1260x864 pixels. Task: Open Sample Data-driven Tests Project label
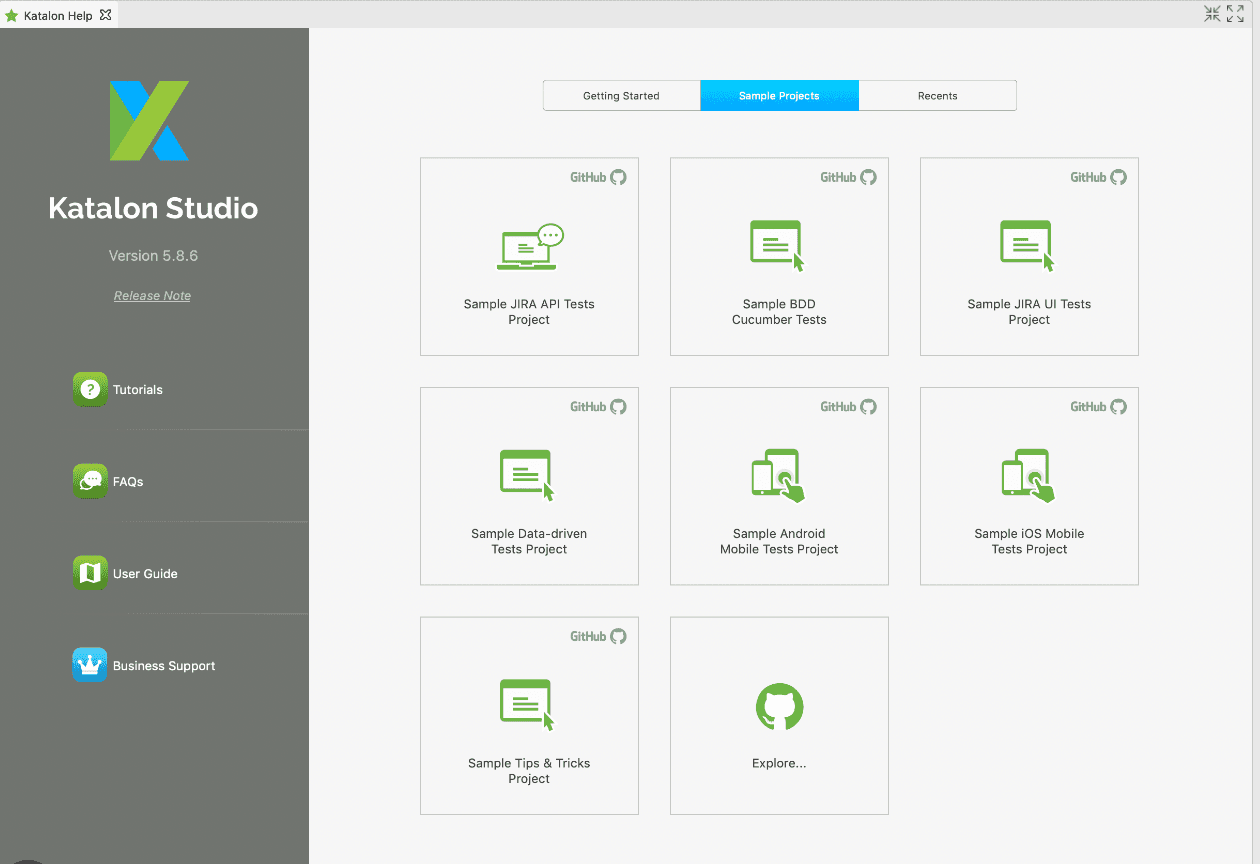529,541
